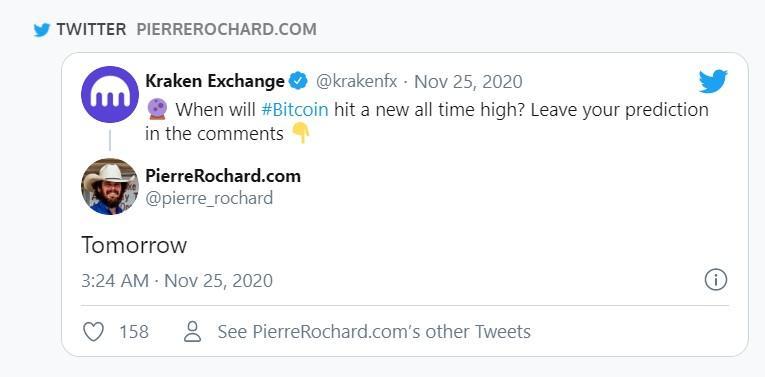The image size is (765, 377).
Task: Open the @krakenfx handle
Action: pos(356,81)
